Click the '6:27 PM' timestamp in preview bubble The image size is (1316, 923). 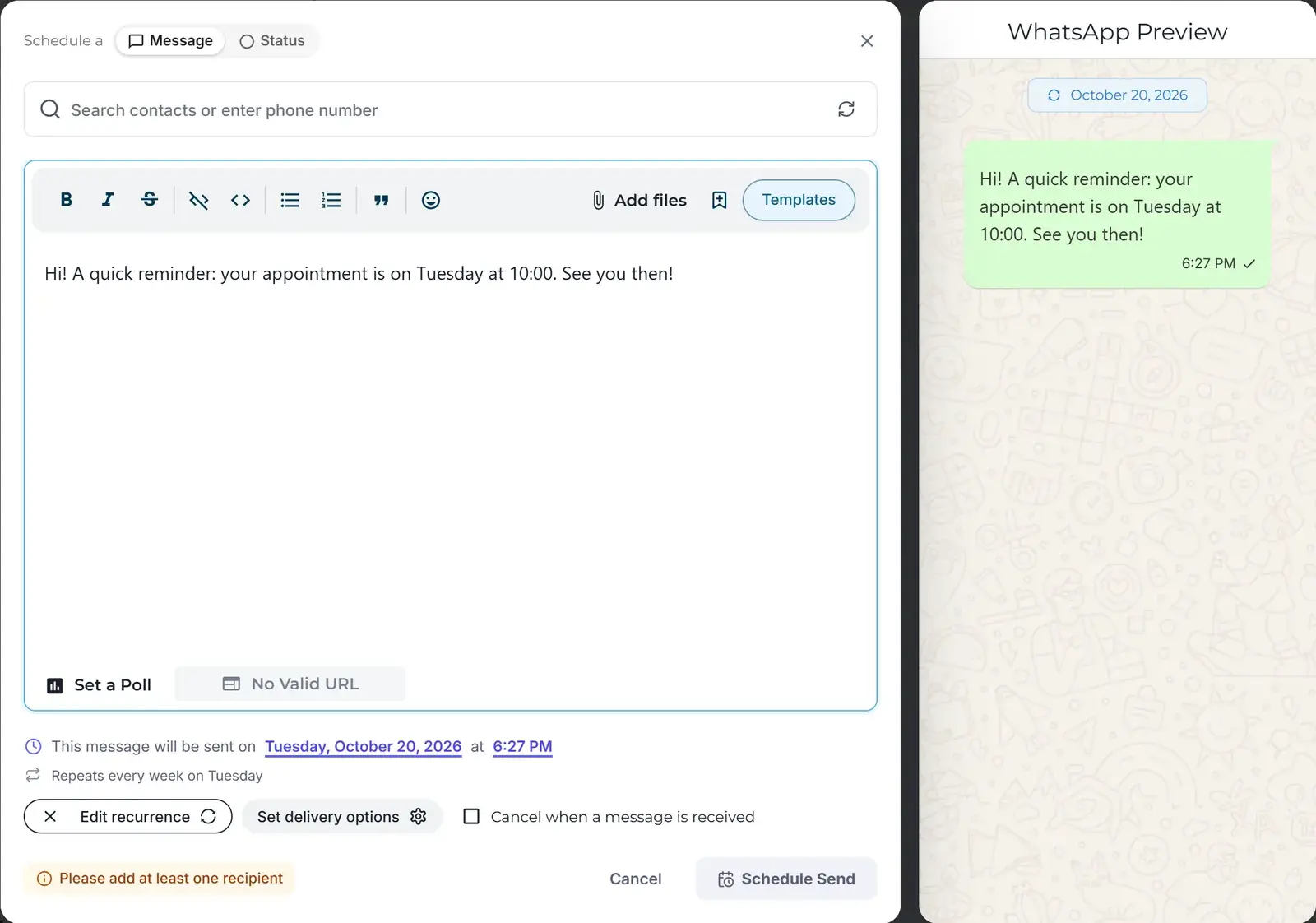[x=1208, y=263]
